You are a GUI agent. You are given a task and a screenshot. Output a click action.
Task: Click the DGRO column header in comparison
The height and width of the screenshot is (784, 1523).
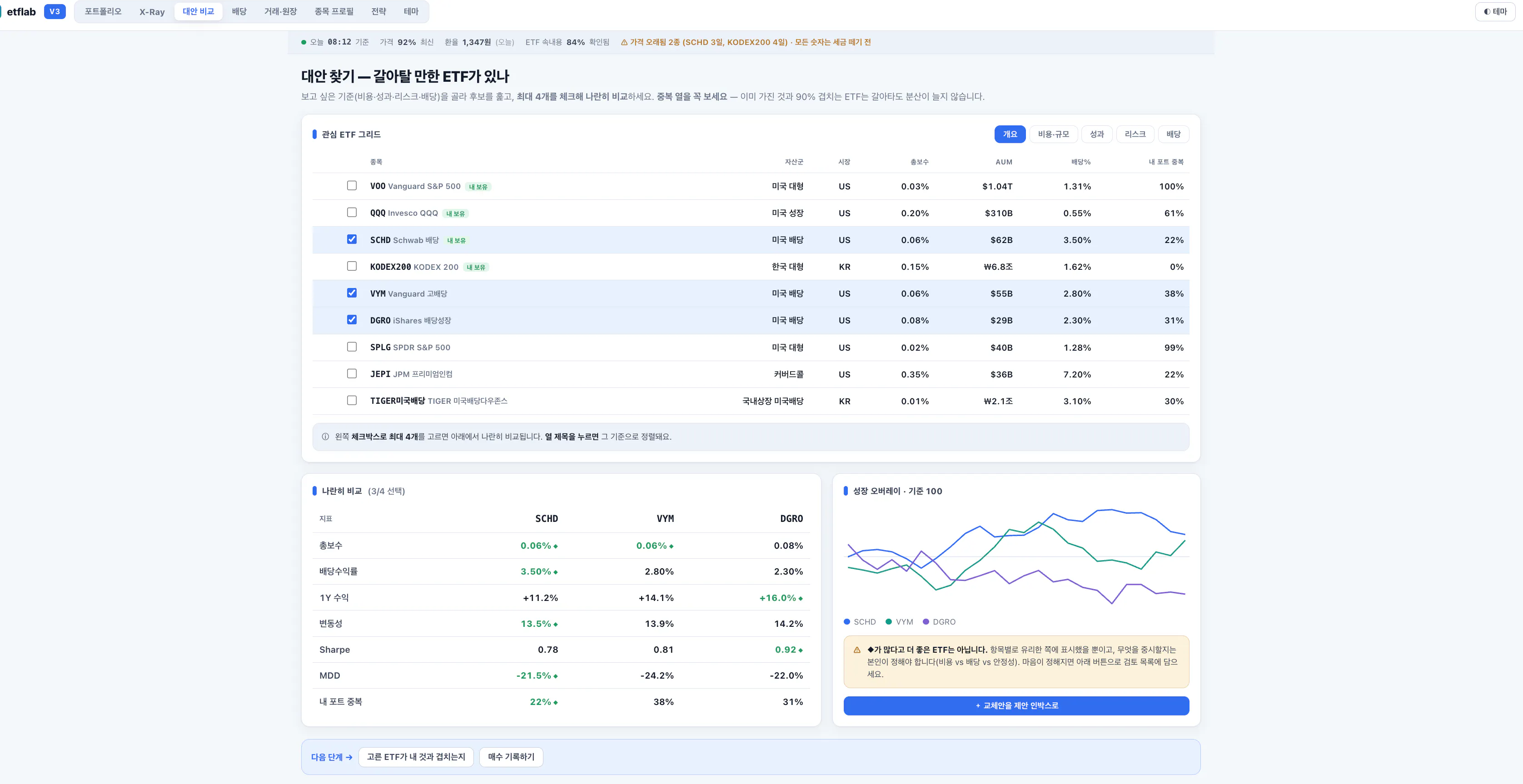[791, 519]
